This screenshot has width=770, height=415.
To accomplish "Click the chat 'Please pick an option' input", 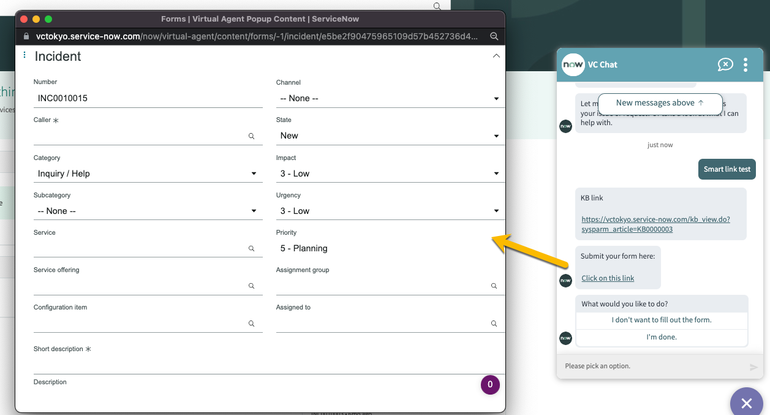I will pyautogui.click(x=653, y=366).
